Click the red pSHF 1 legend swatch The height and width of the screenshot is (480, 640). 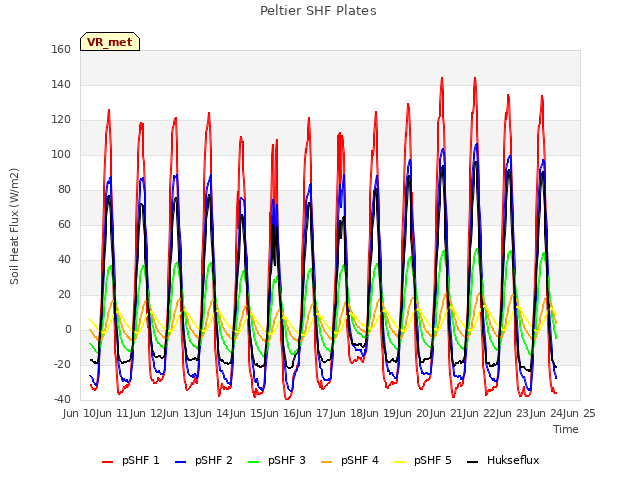tap(107, 462)
